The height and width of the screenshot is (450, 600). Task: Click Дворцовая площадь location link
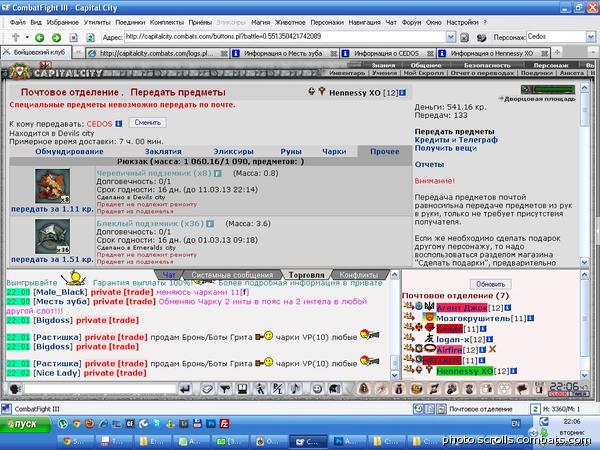[540, 99]
